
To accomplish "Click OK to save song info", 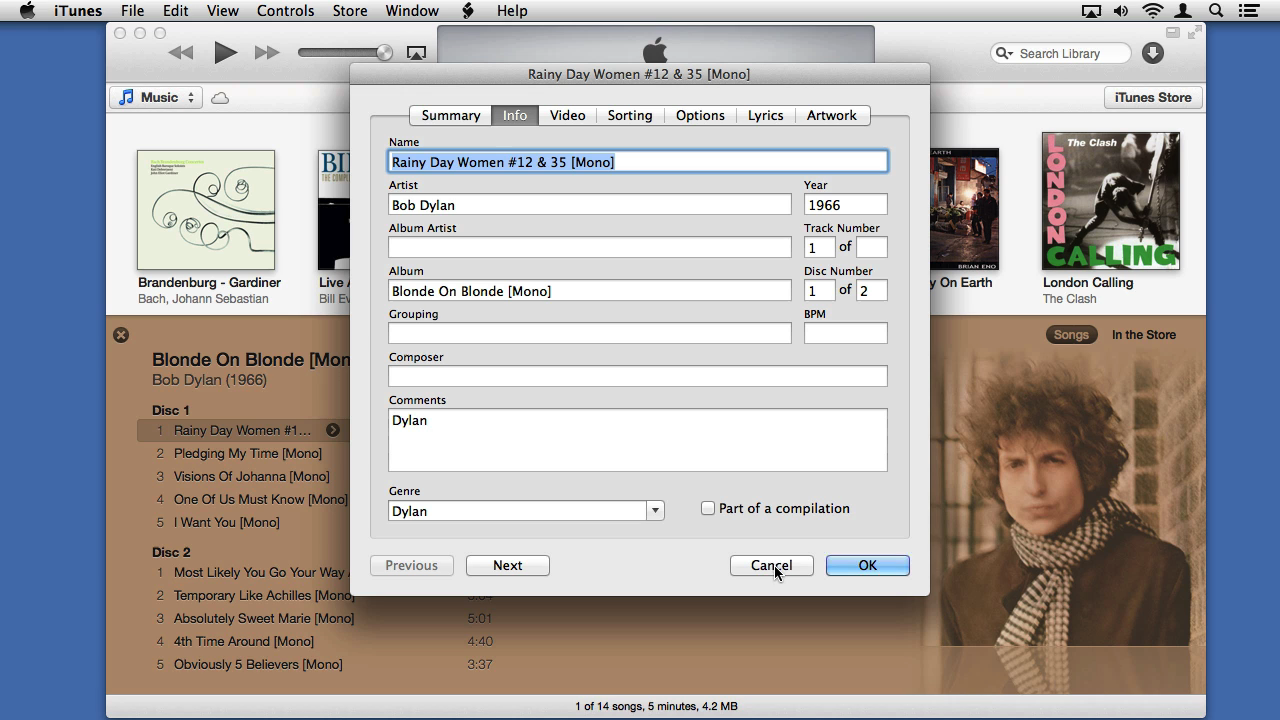I will point(867,565).
